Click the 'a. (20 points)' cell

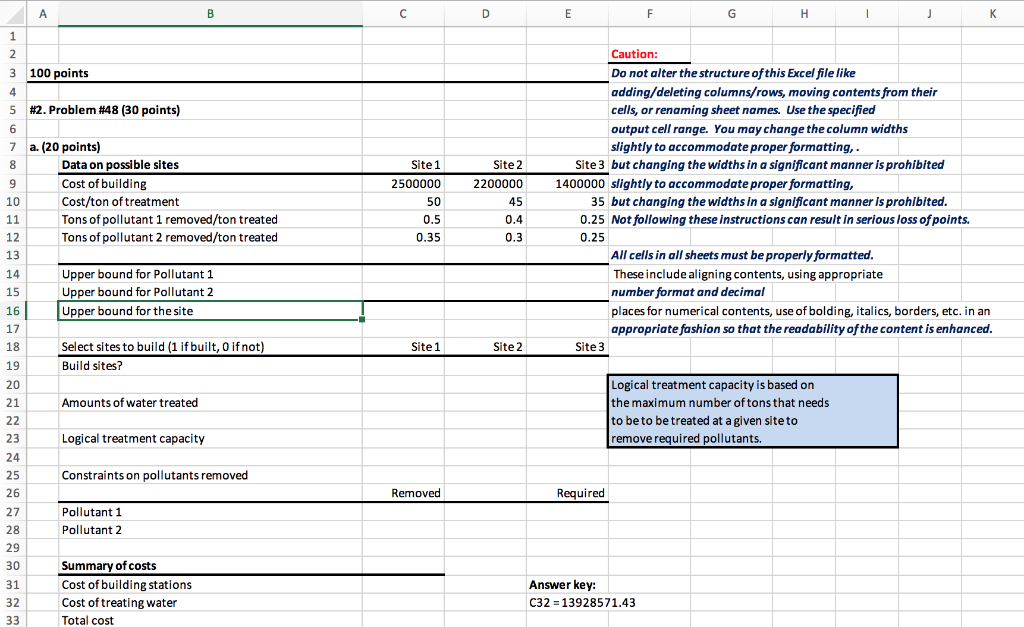[x=65, y=147]
